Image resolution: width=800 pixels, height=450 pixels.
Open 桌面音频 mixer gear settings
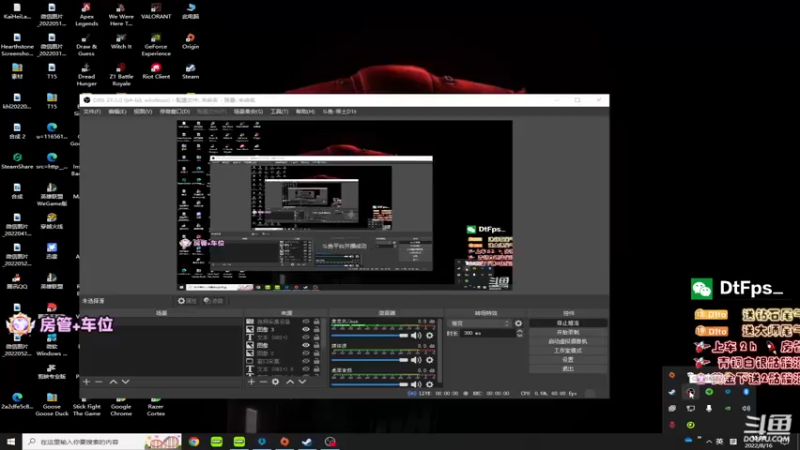[430, 384]
